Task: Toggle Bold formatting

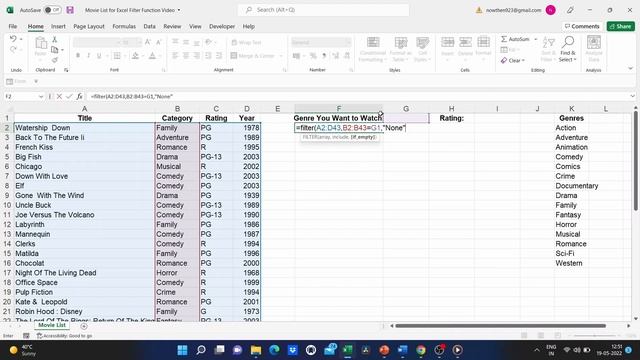Action: tap(78, 56)
